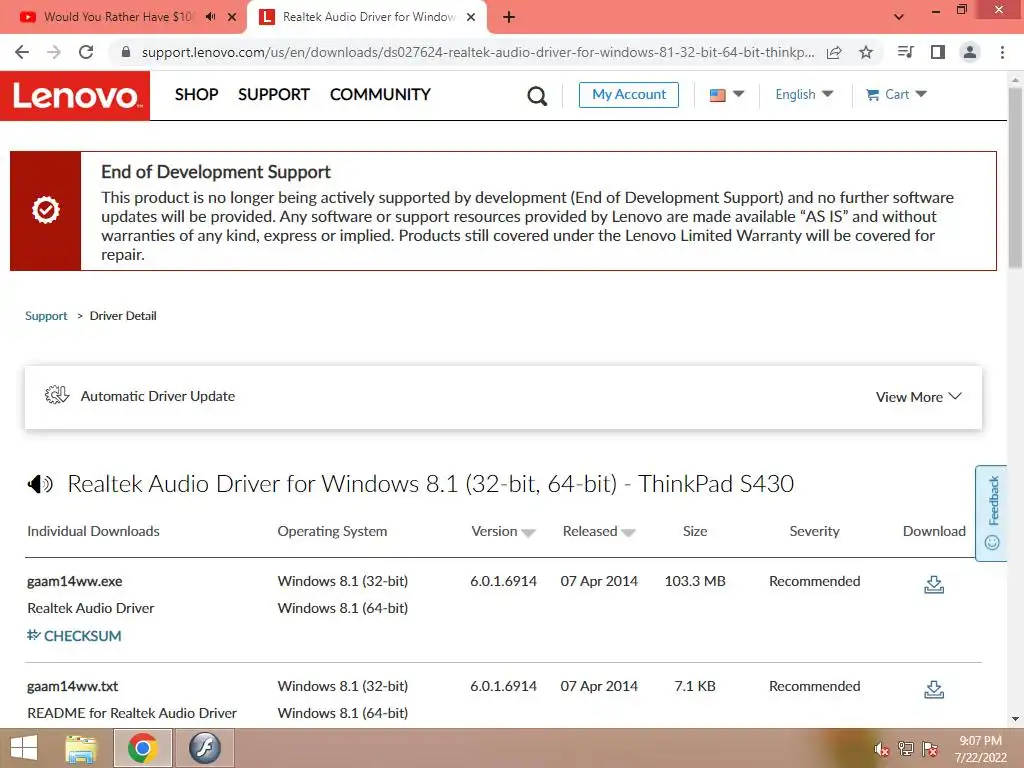Click the Individual Downloads column header
Image resolution: width=1024 pixels, height=768 pixels.
(x=93, y=532)
